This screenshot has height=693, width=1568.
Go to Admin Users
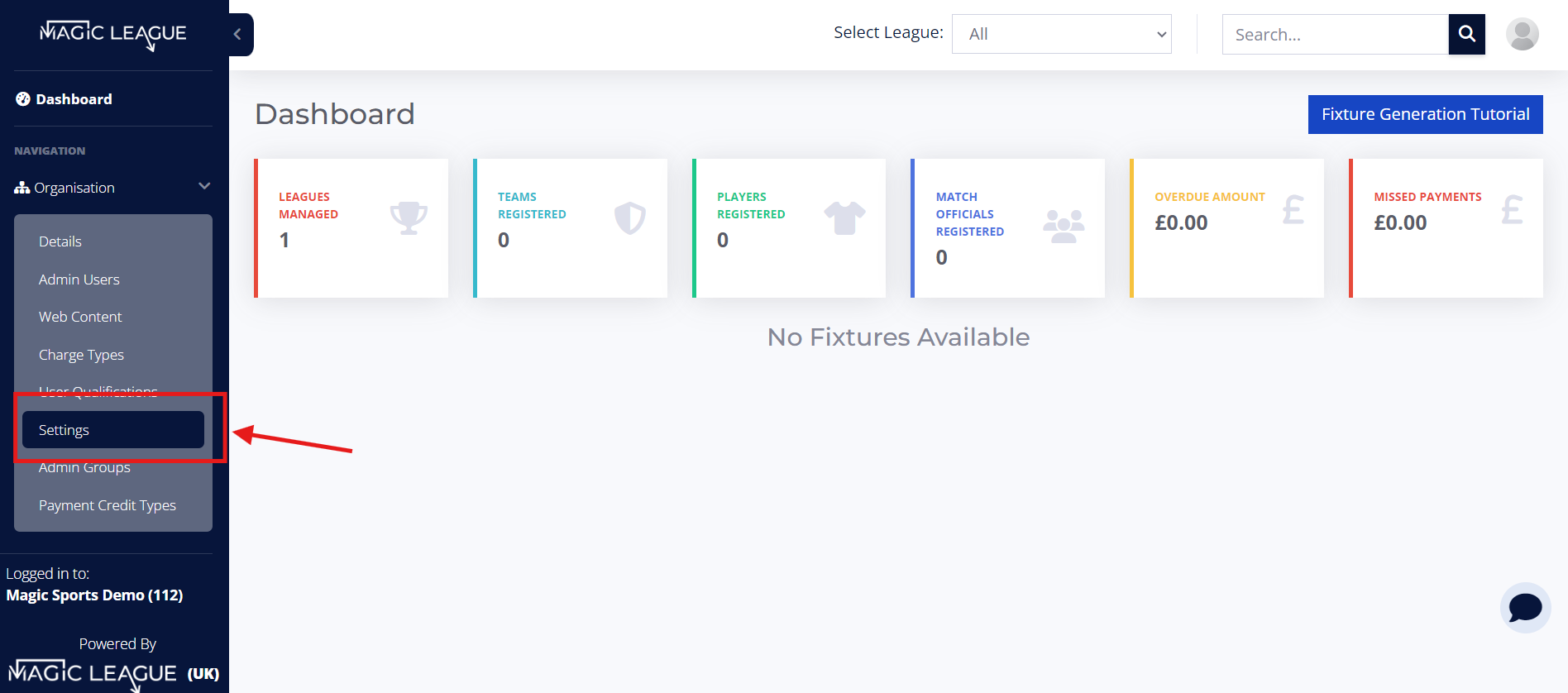click(79, 280)
